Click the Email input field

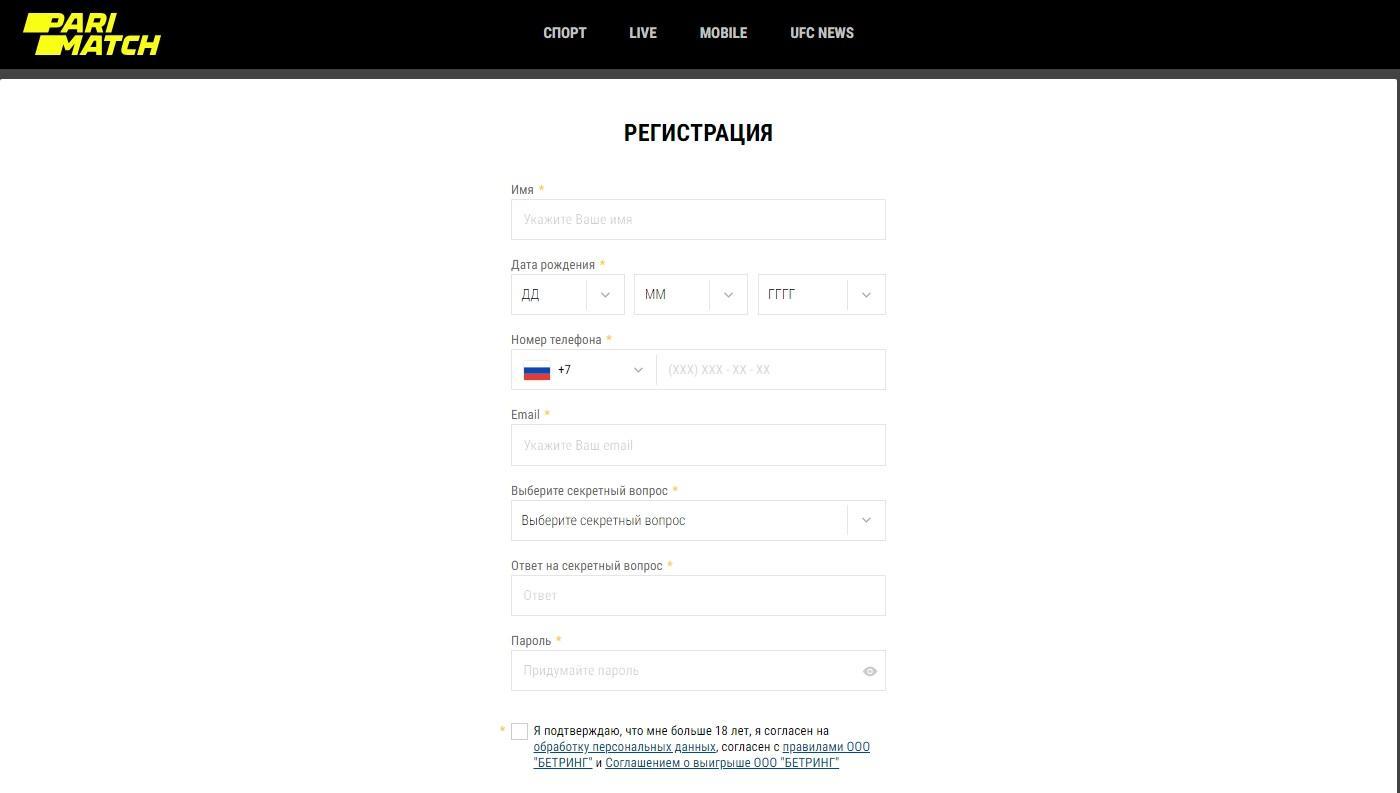tap(698, 446)
